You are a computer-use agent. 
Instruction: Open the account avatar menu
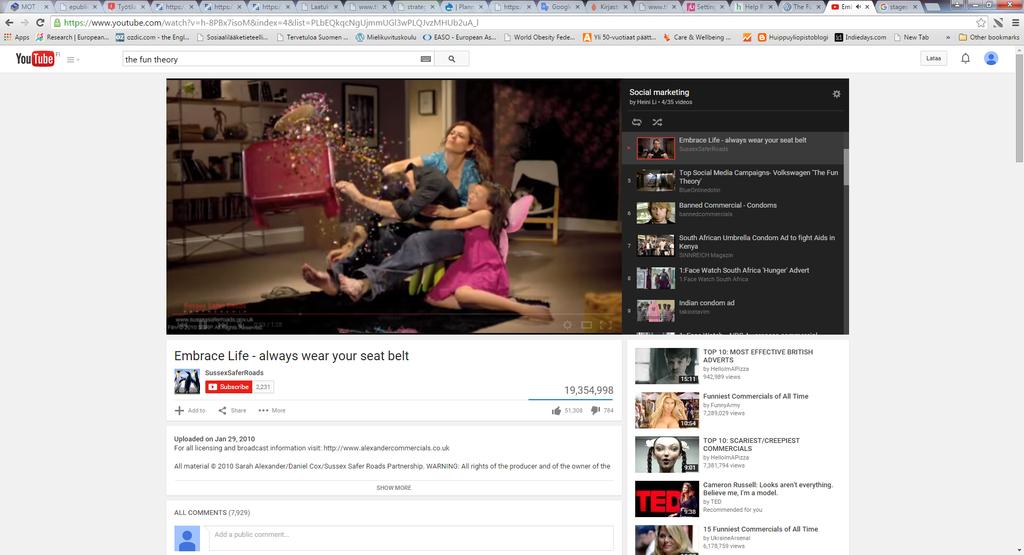(x=991, y=58)
